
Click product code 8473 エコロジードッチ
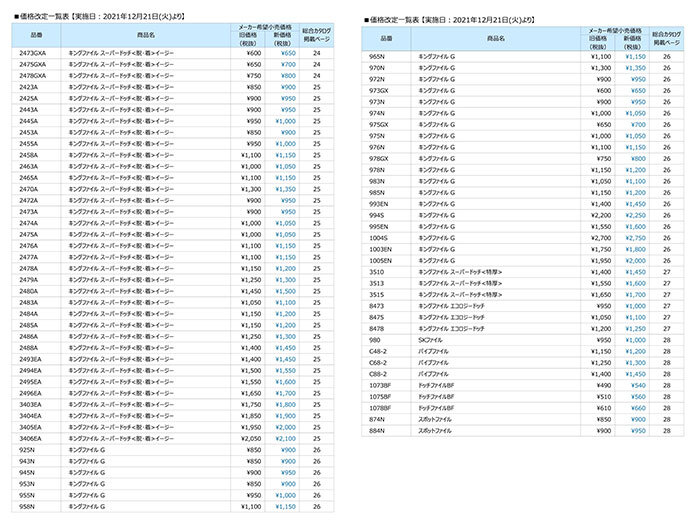coord(376,305)
